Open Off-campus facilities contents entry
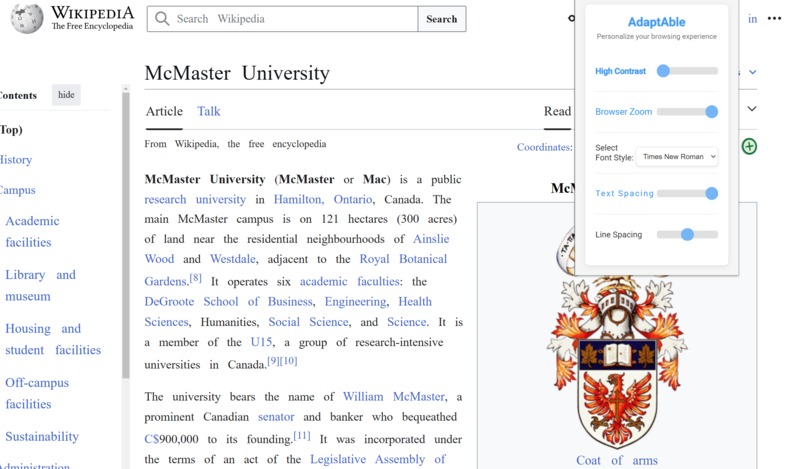Image resolution: width=806 pixels, height=469 pixels. 37,393
